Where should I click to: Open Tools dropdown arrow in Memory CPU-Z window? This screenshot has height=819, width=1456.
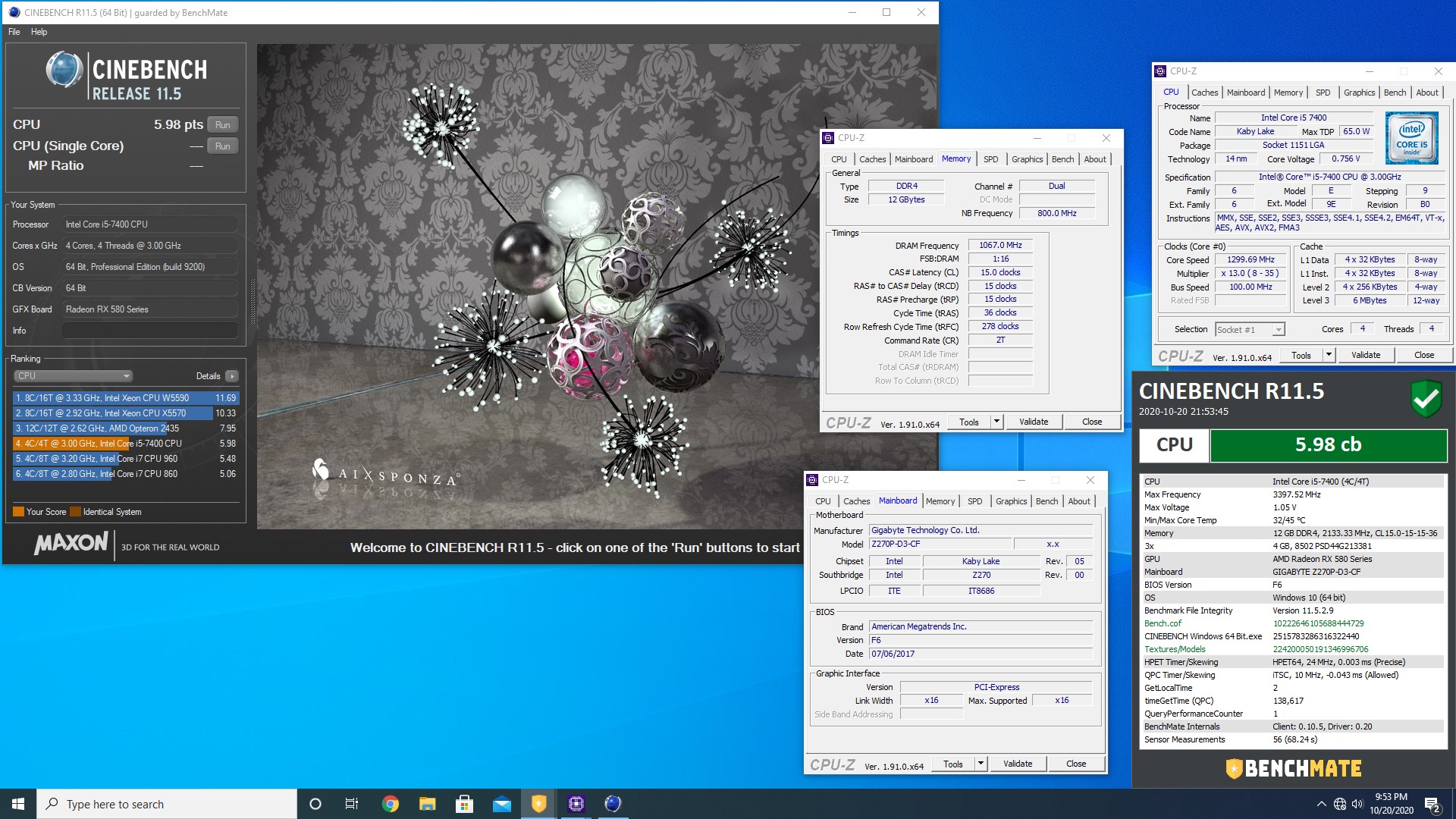(996, 422)
